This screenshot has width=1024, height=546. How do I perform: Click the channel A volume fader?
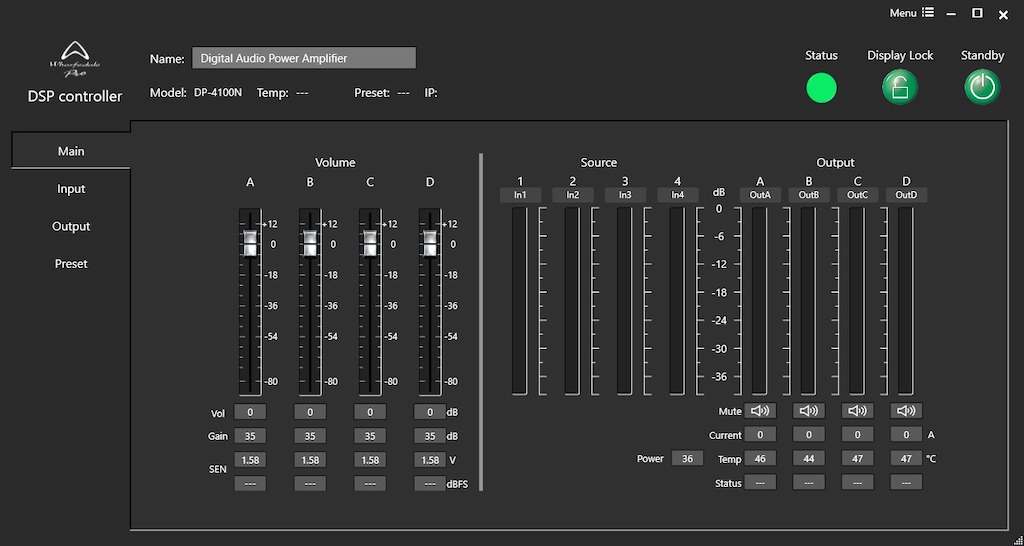point(250,242)
